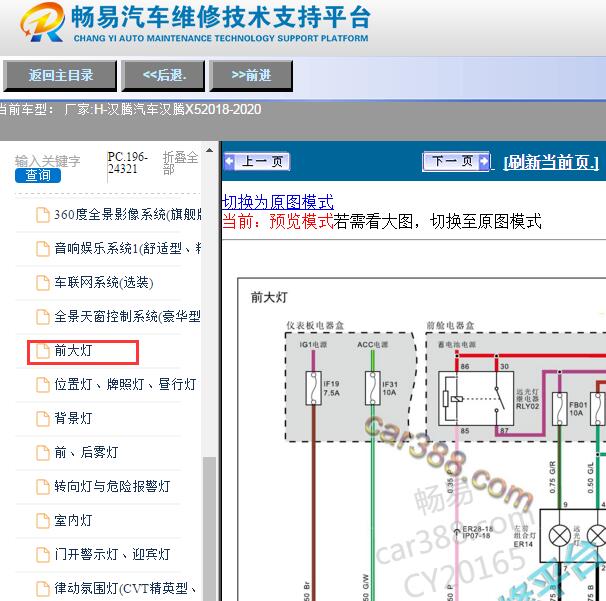Click the 查询 search button
606x601 pixels.
(38, 175)
